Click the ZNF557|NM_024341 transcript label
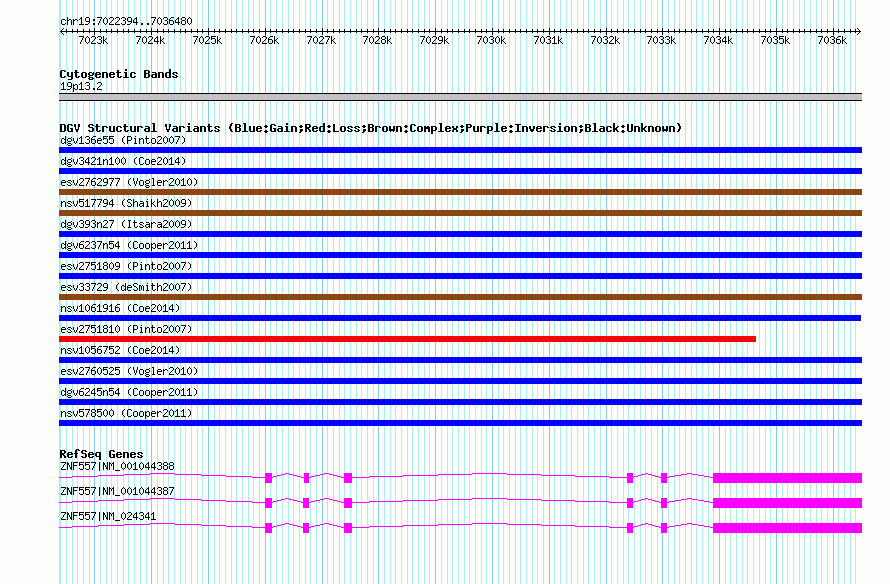The image size is (890, 584). tap(108, 516)
